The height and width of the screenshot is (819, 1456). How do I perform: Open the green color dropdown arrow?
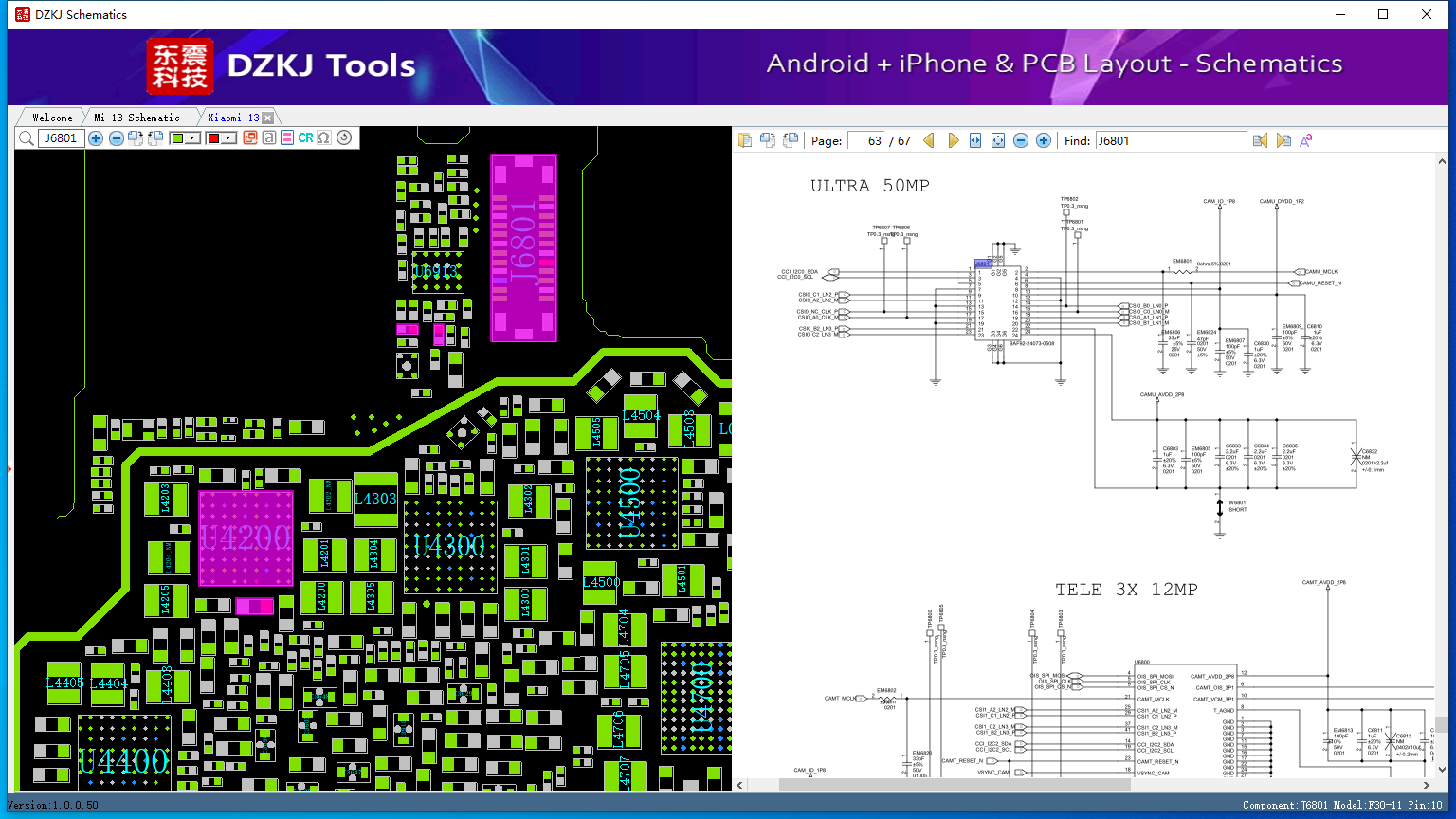192,138
